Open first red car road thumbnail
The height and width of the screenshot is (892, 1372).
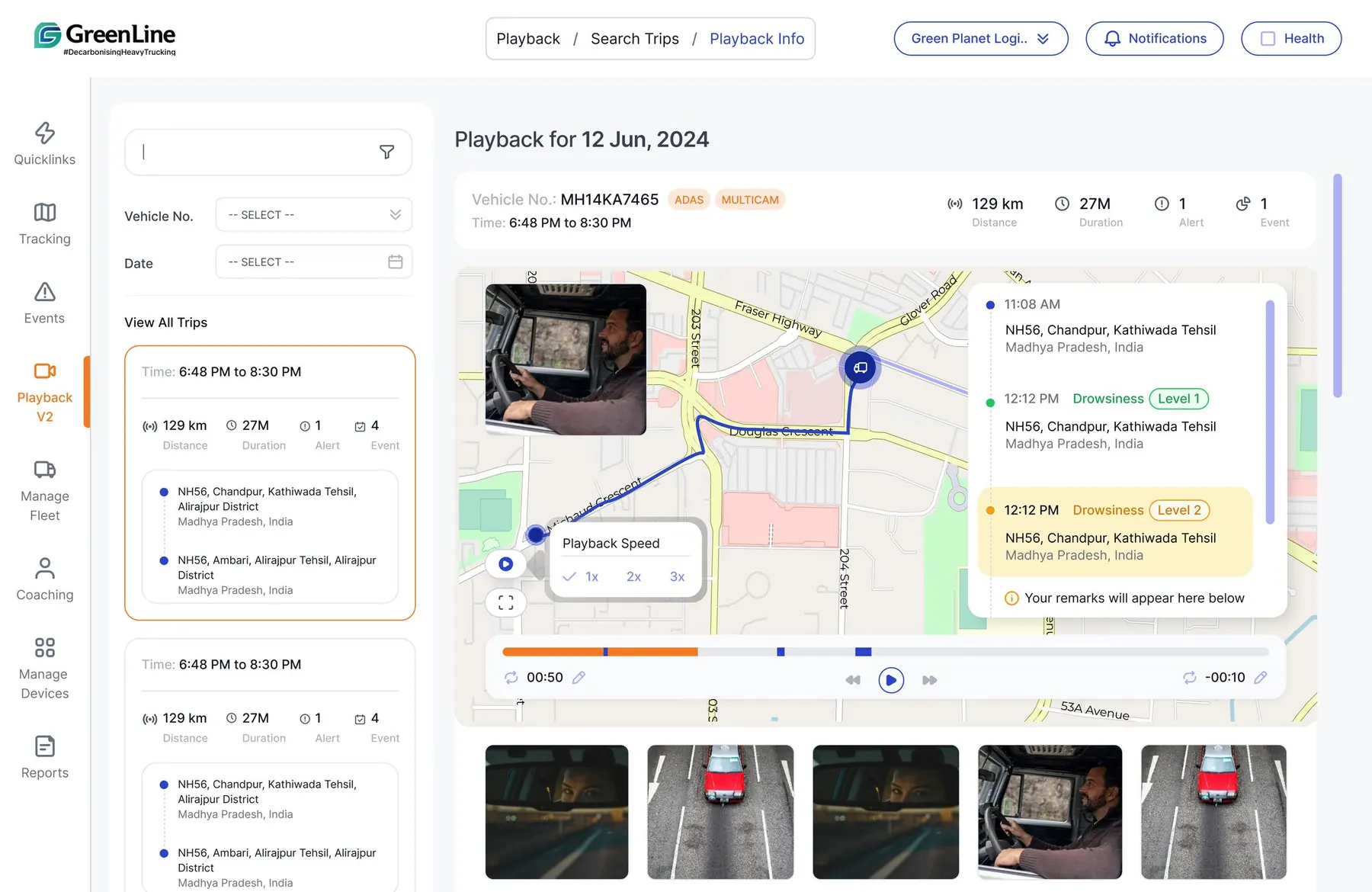click(720, 812)
